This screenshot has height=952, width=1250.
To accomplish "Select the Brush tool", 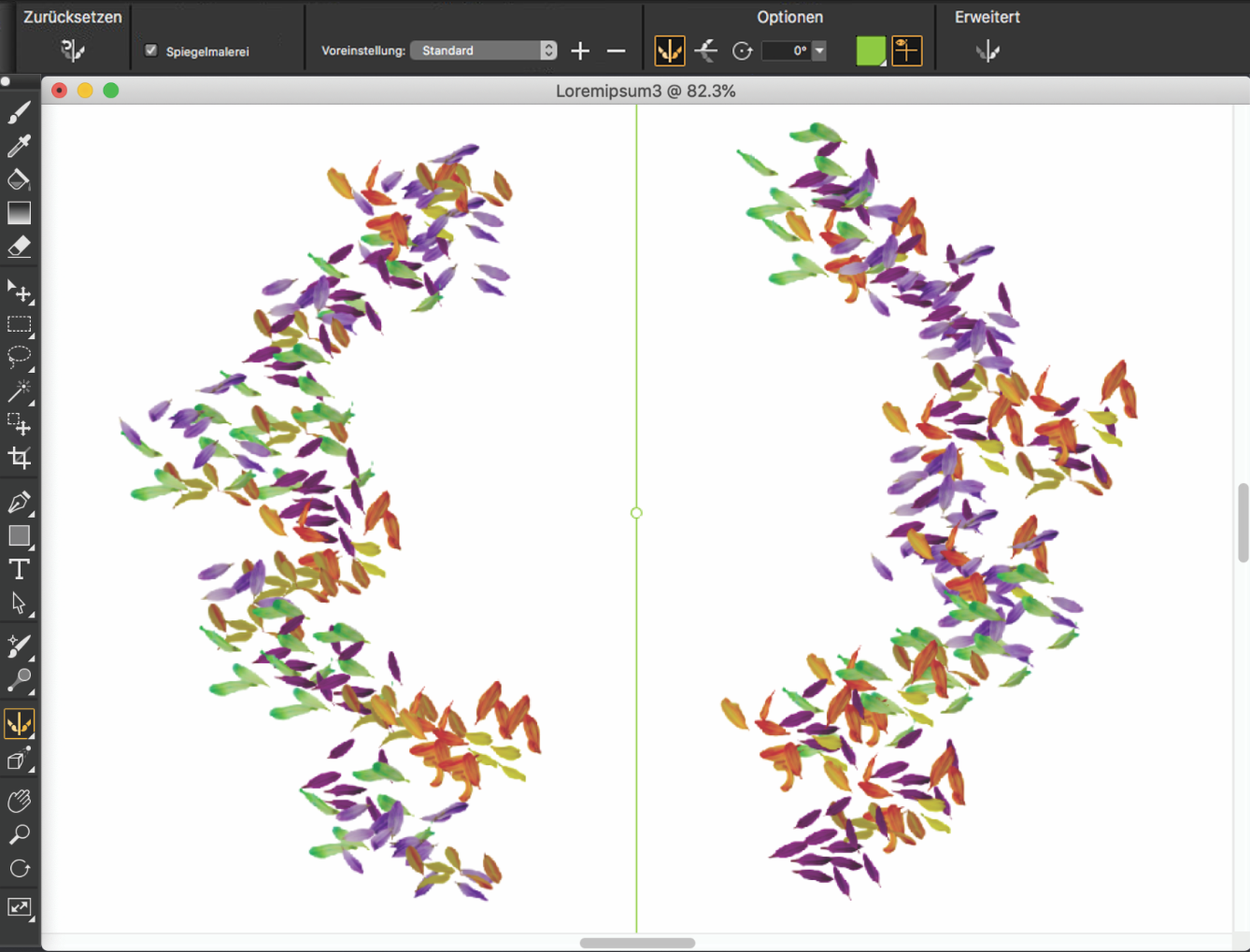I will pyautogui.click(x=19, y=113).
